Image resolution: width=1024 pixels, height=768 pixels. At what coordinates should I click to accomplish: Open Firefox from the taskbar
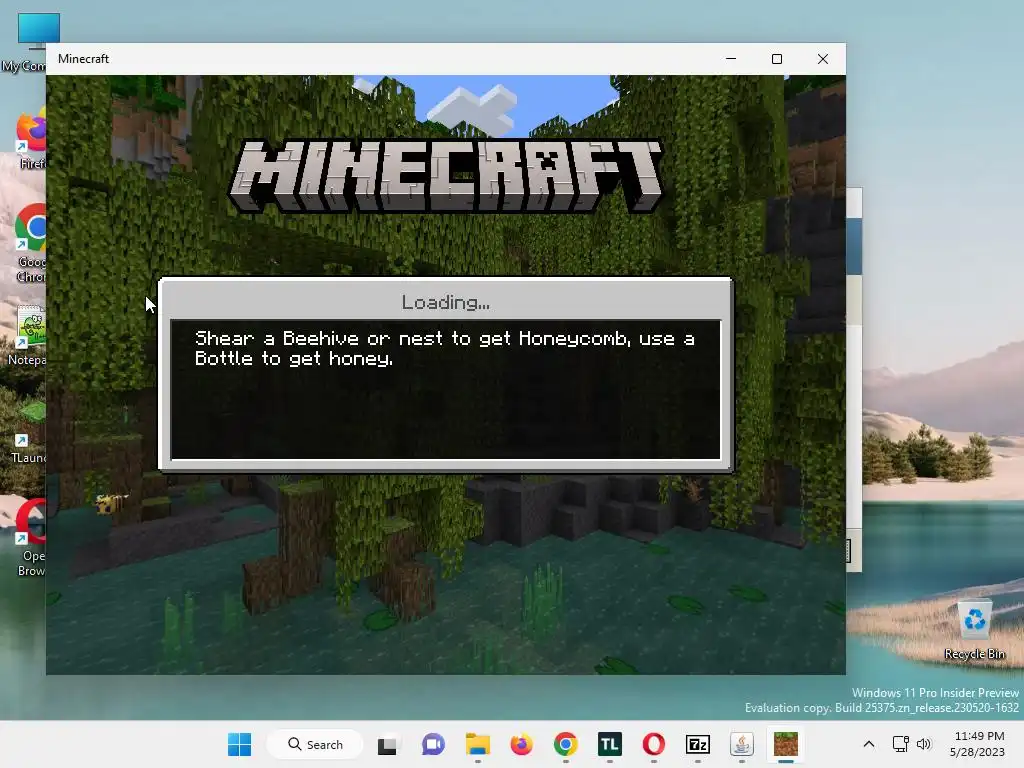pos(521,744)
